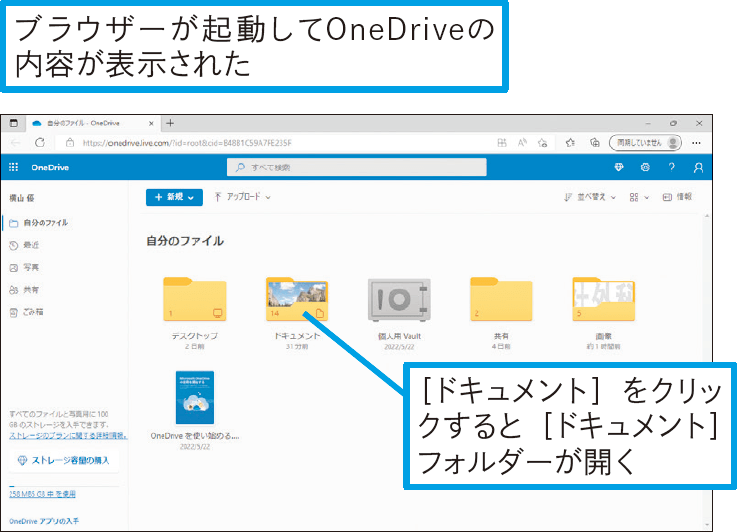Click OneDrive アプリの入手 link
Image resolution: width=737 pixels, height=532 pixels.
44,521
